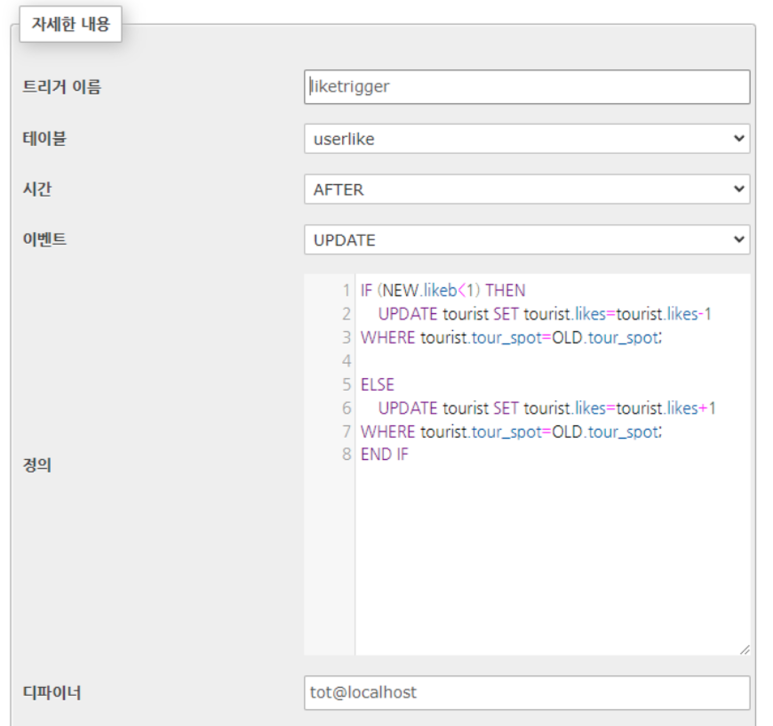Click the ELSE keyword on line 5

377,384
